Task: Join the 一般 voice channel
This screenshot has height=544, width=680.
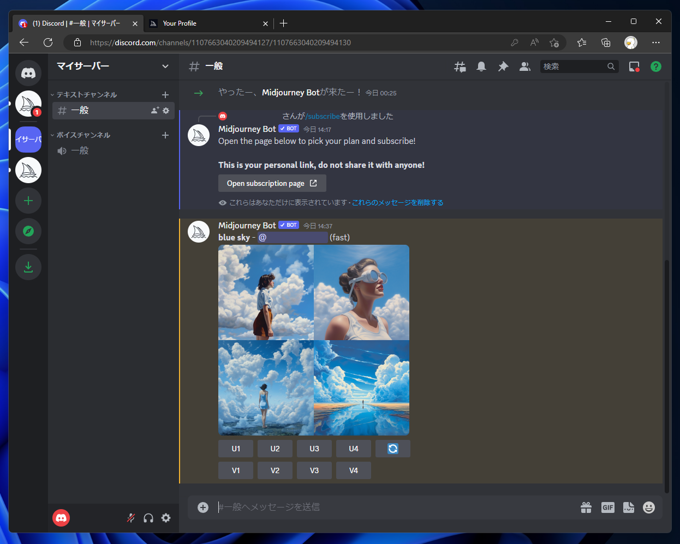Action: pyautogui.click(x=113, y=151)
